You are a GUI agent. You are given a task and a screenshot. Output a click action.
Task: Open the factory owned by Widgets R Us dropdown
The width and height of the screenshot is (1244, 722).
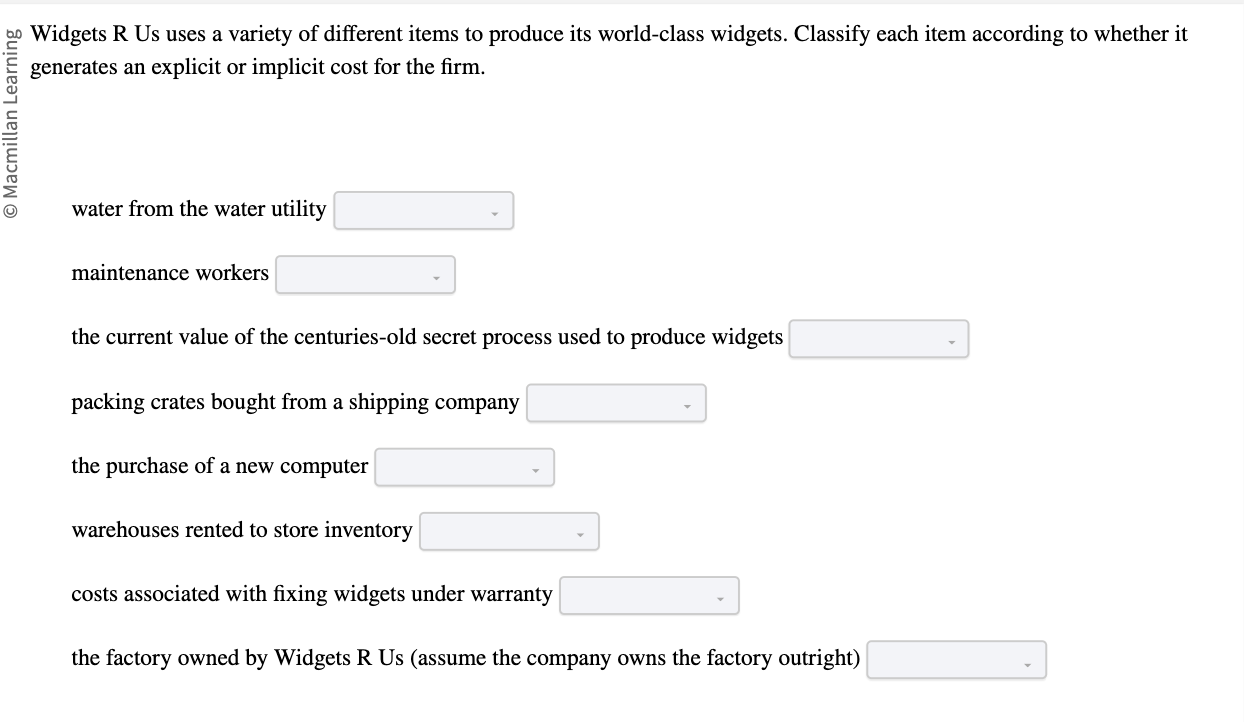(955, 659)
